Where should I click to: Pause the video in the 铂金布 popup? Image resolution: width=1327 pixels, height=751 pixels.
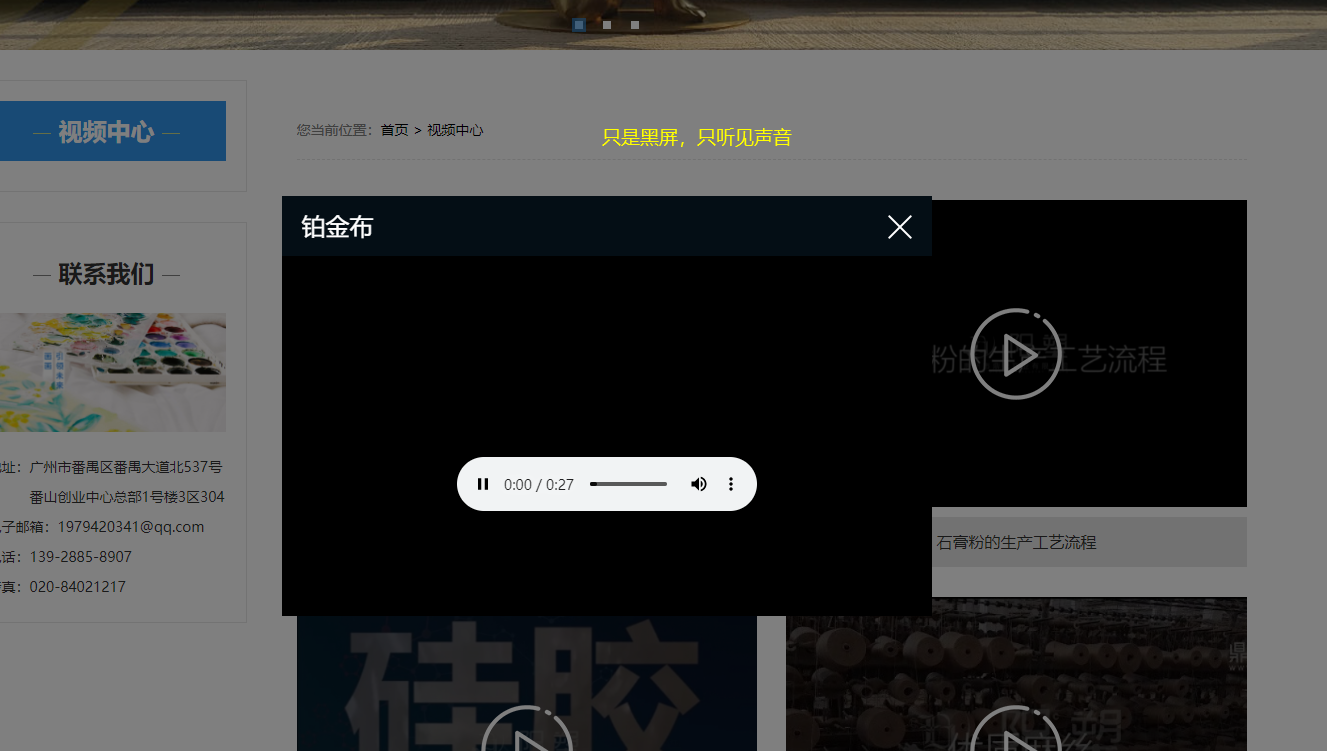(x=483, y=484)
